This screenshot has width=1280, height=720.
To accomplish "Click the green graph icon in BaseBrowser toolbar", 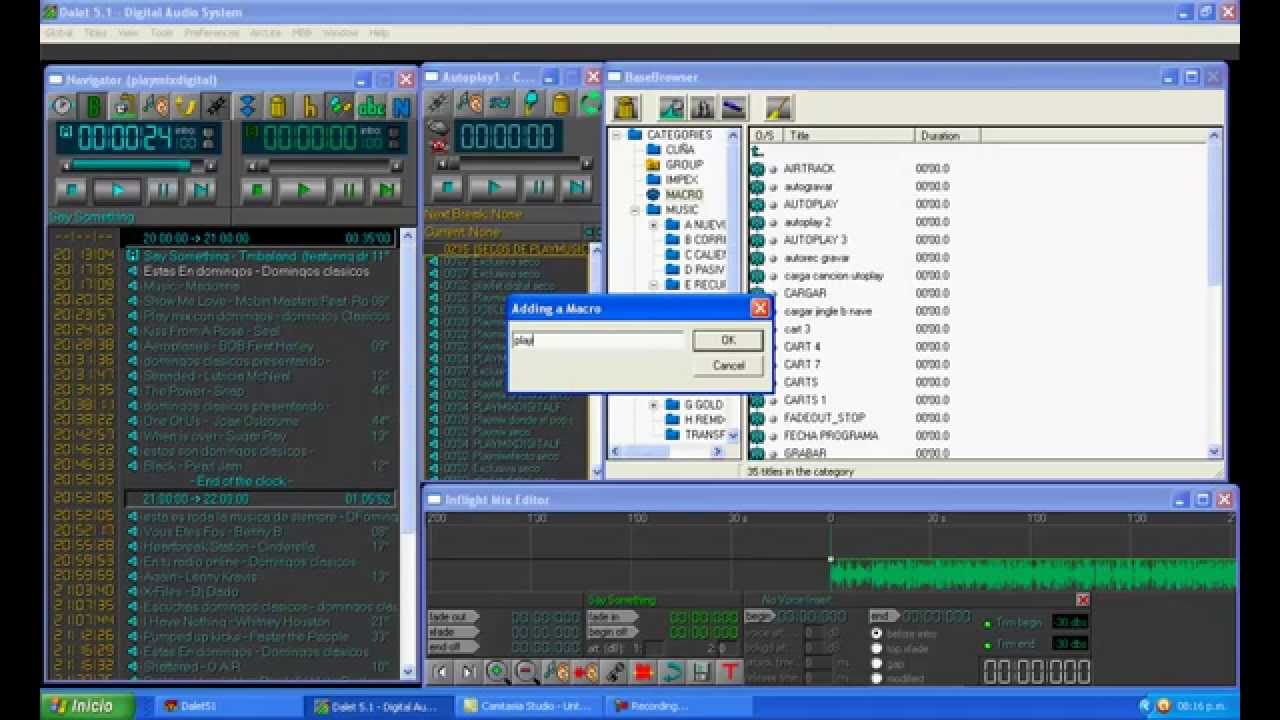I will (x=672, y=106).
